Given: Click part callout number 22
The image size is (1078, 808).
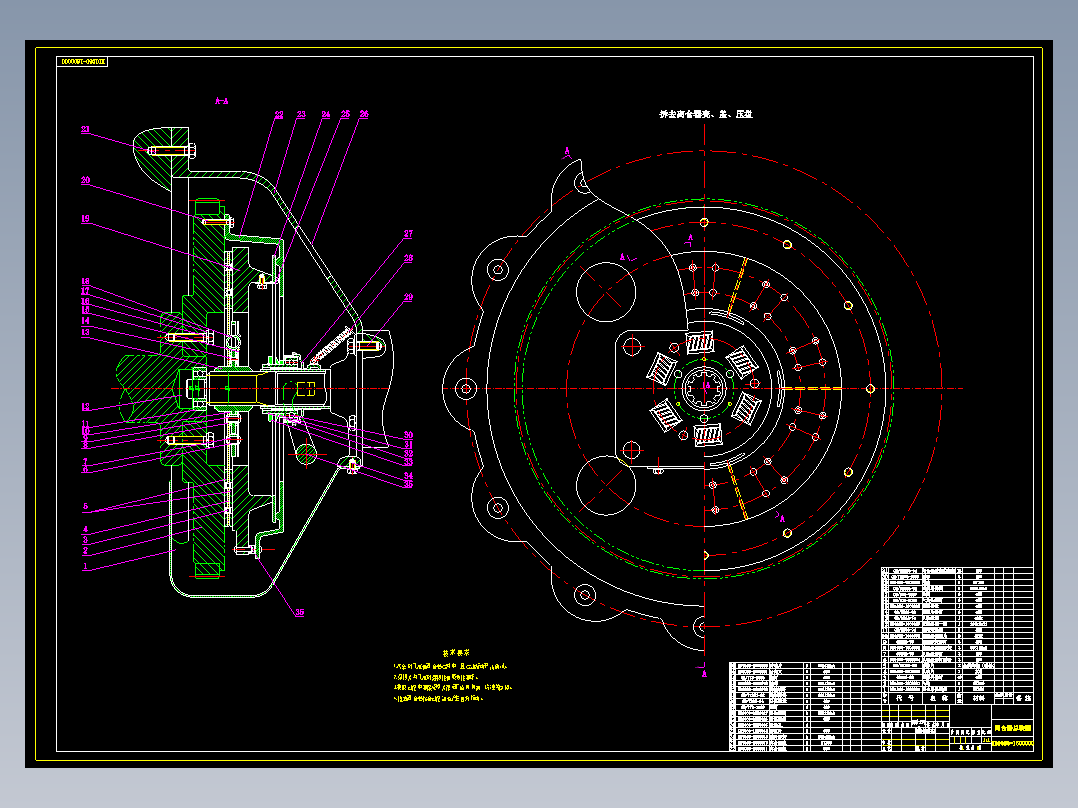Looking at the screenshot, I should 278,115.
